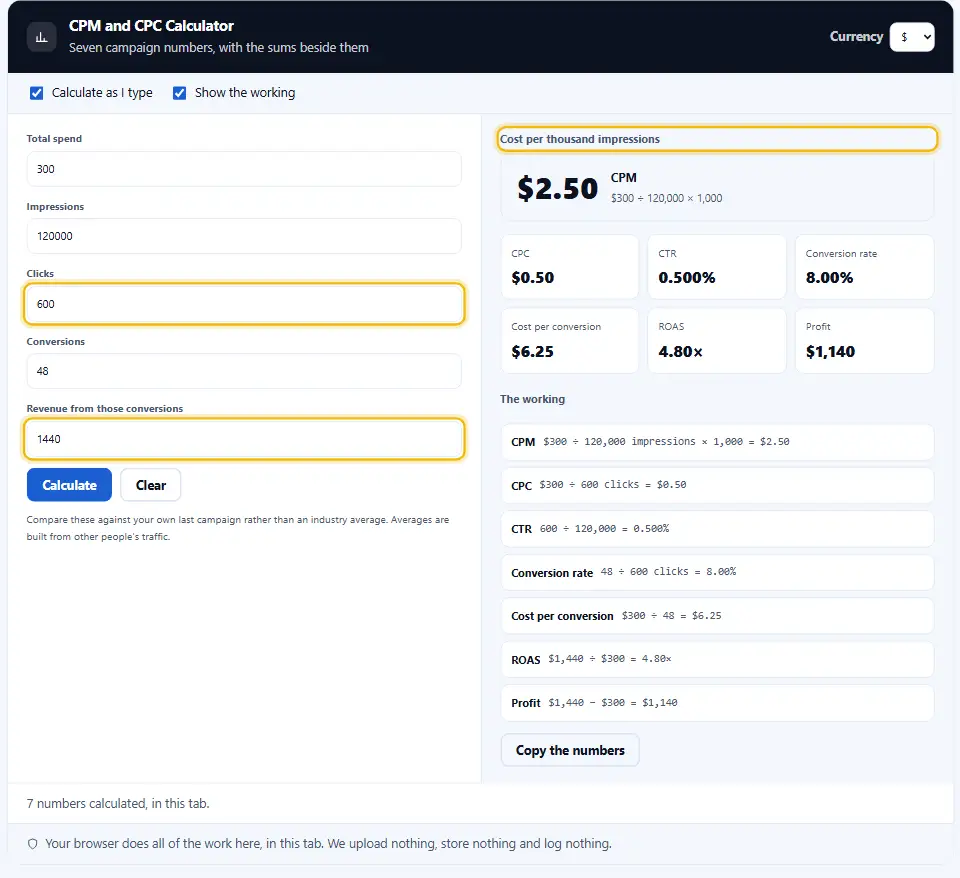Click the CTR 0.500% result card
960x878 pixels.
[716, 267]
